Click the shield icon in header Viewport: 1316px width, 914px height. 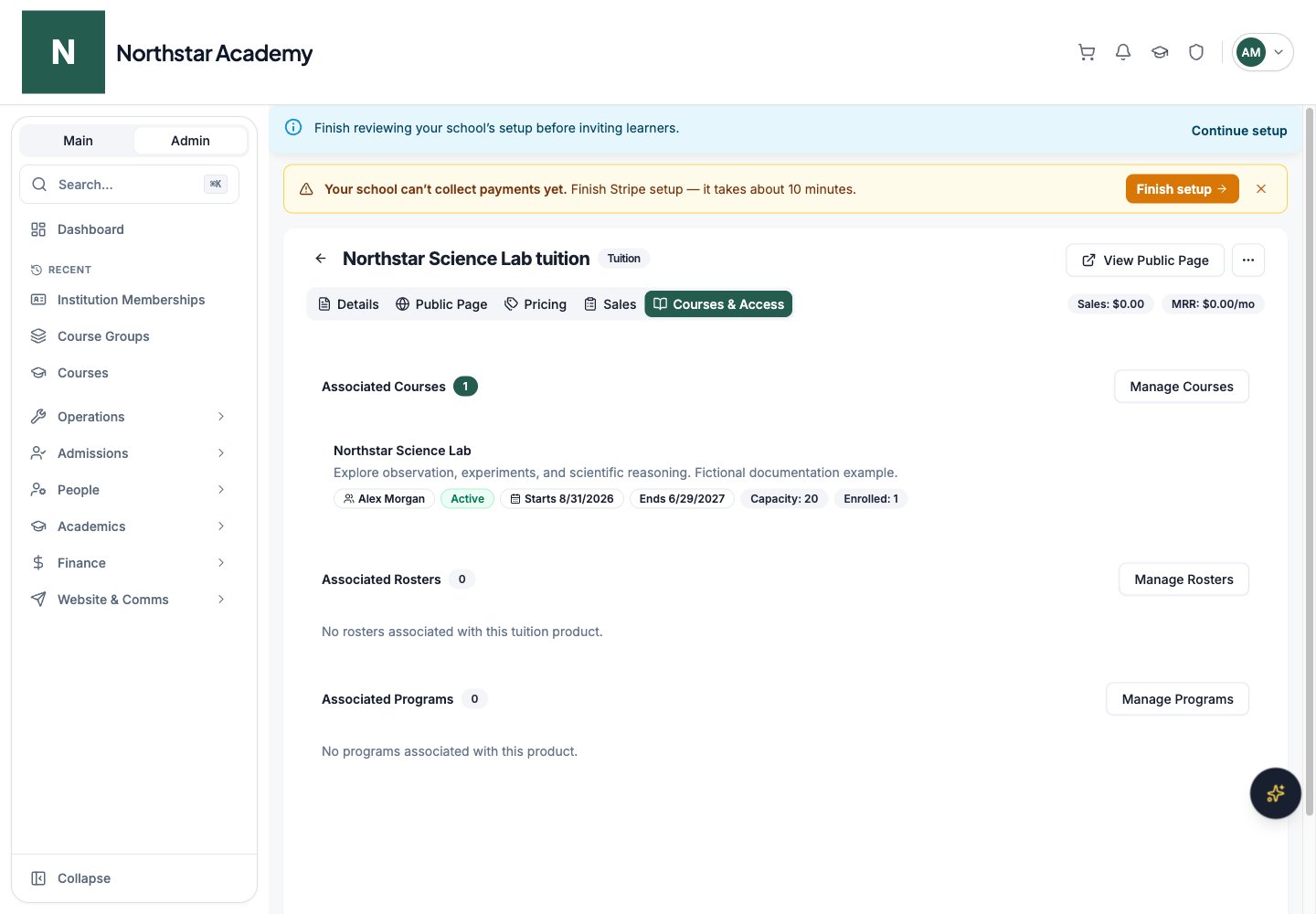(x=1196, y=52)
